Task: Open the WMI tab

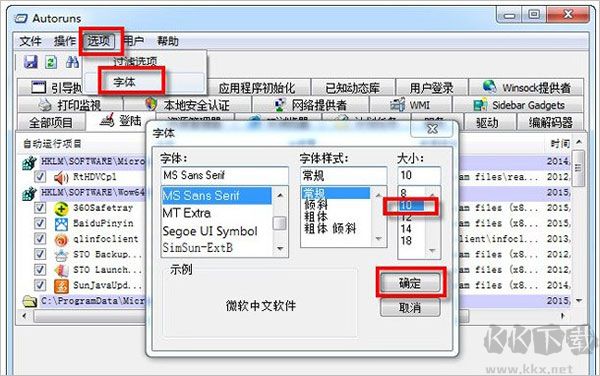Action: click(410, 105)
